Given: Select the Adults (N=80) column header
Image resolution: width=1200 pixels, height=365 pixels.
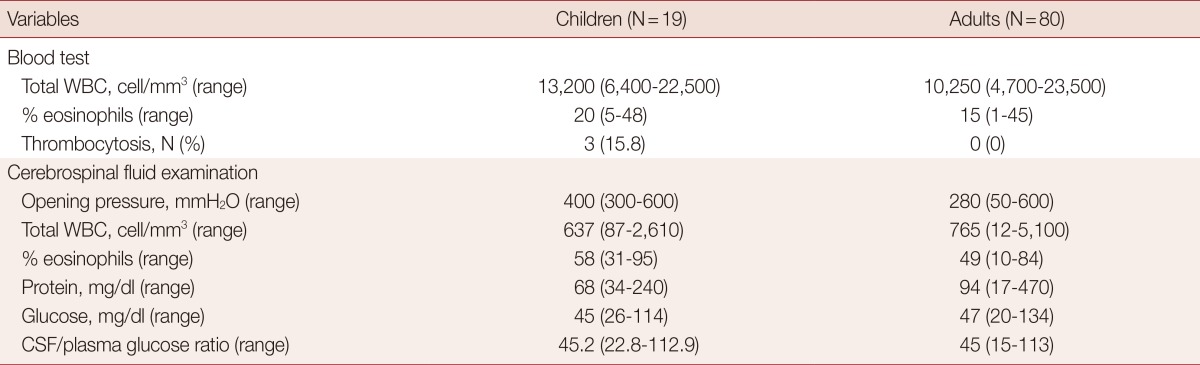Looking at the screenshot, I should [x=1015, y=19].
